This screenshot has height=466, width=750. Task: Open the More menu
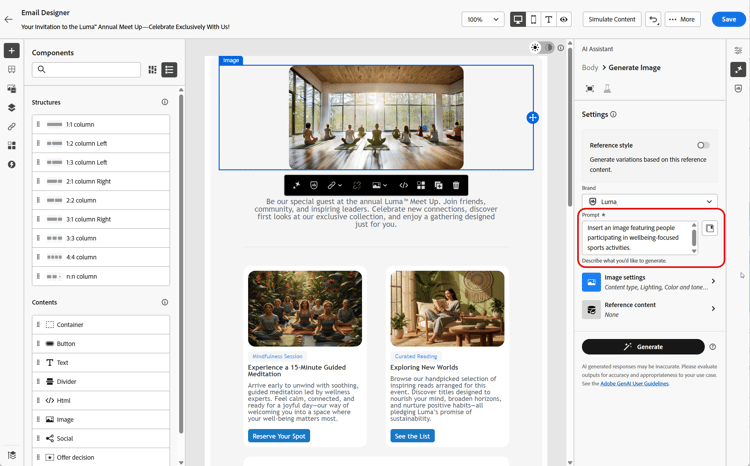click(x=682, y=19)
